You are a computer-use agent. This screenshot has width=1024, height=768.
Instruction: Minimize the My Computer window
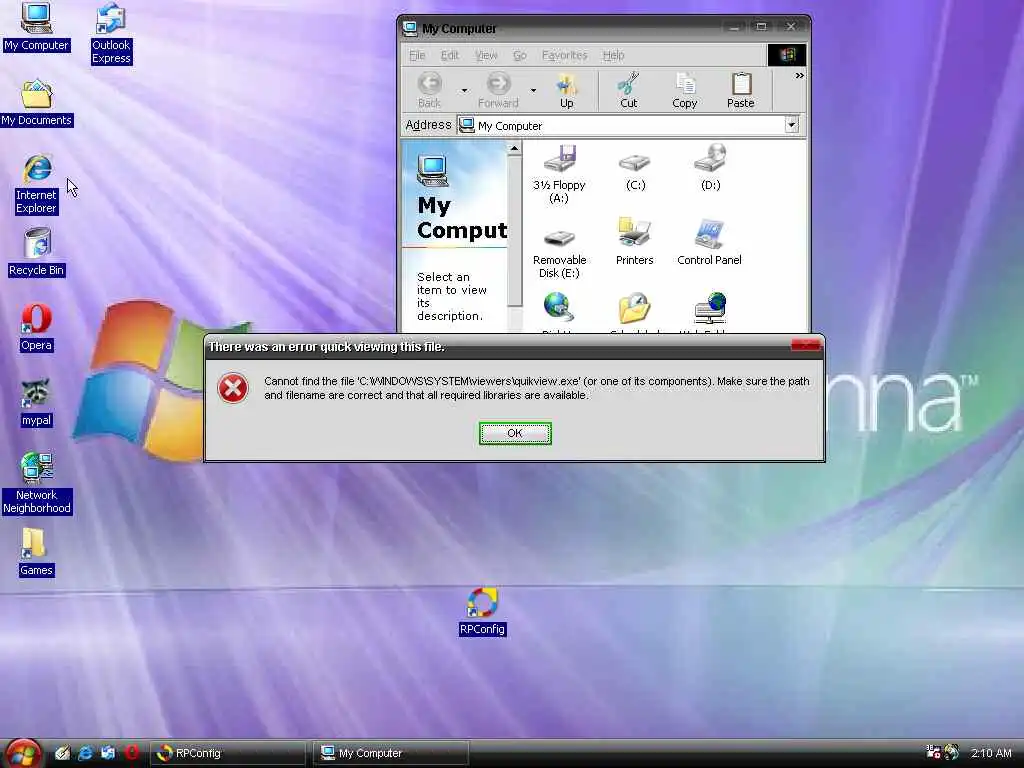pos(733,27)
